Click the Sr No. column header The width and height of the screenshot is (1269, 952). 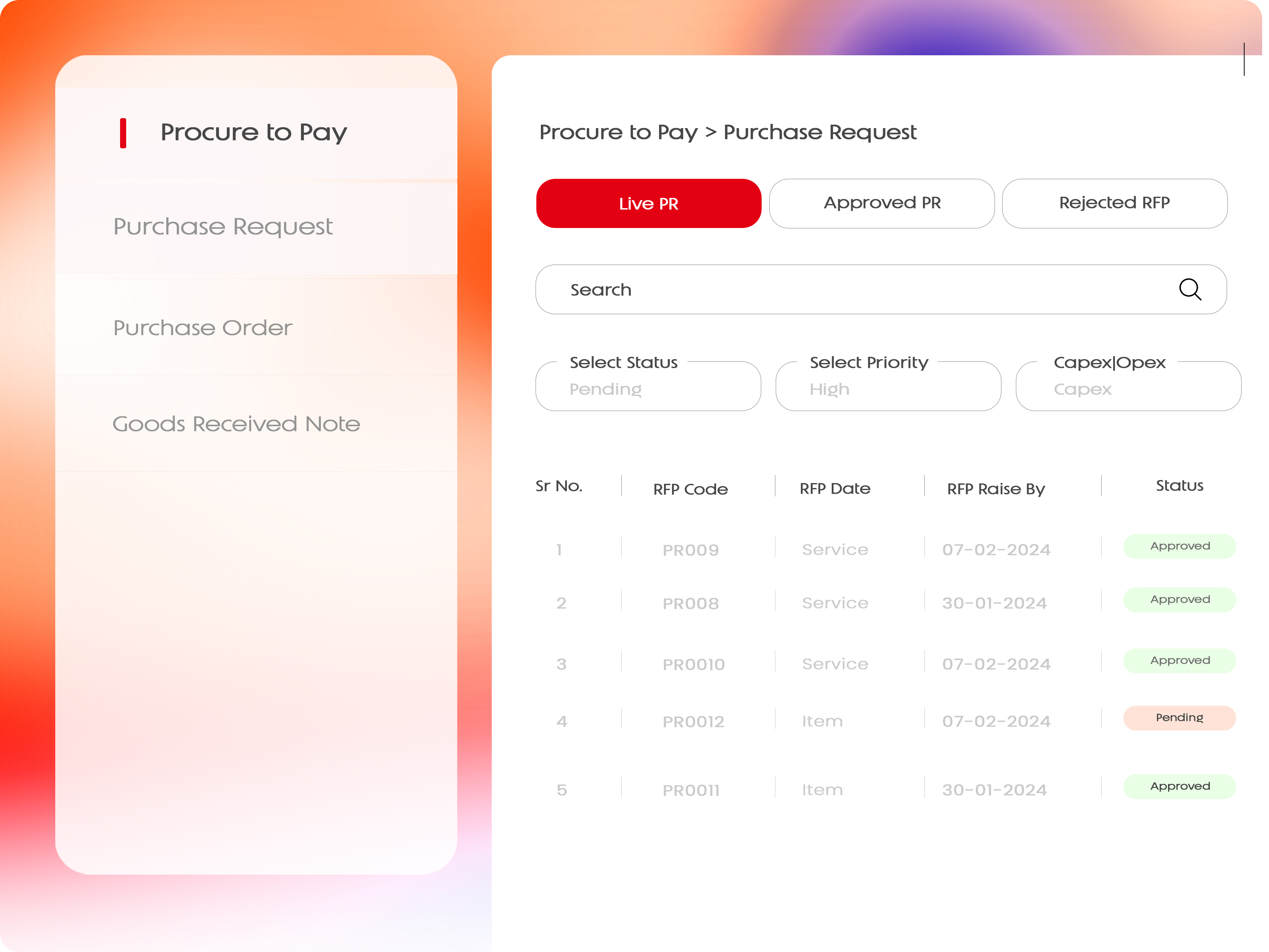pos(559,486)
